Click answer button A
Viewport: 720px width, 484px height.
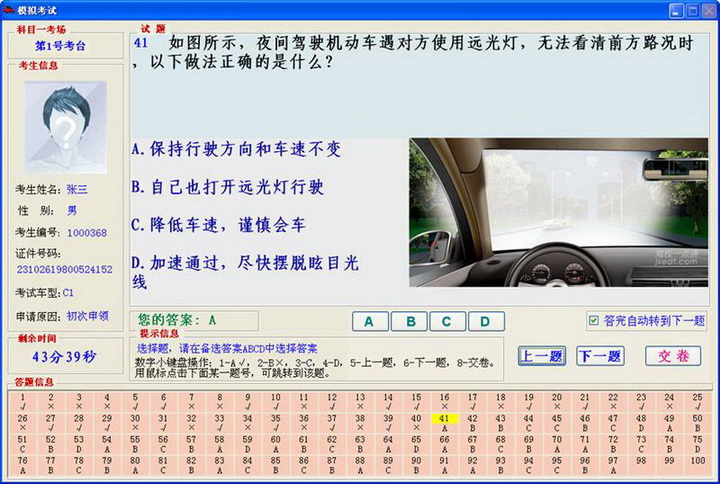tap(370, 321)
